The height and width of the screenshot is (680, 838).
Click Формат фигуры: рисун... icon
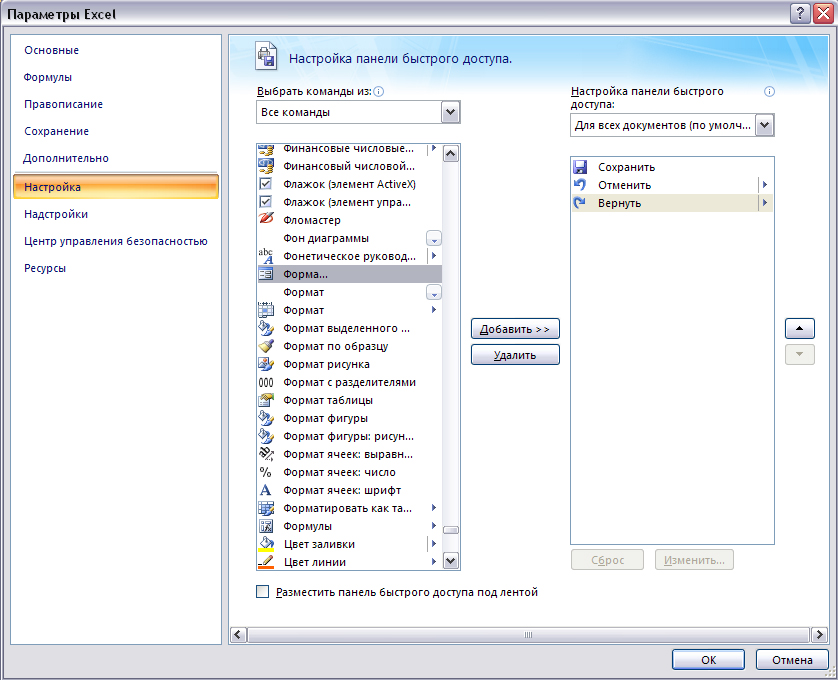click(266, 436)
